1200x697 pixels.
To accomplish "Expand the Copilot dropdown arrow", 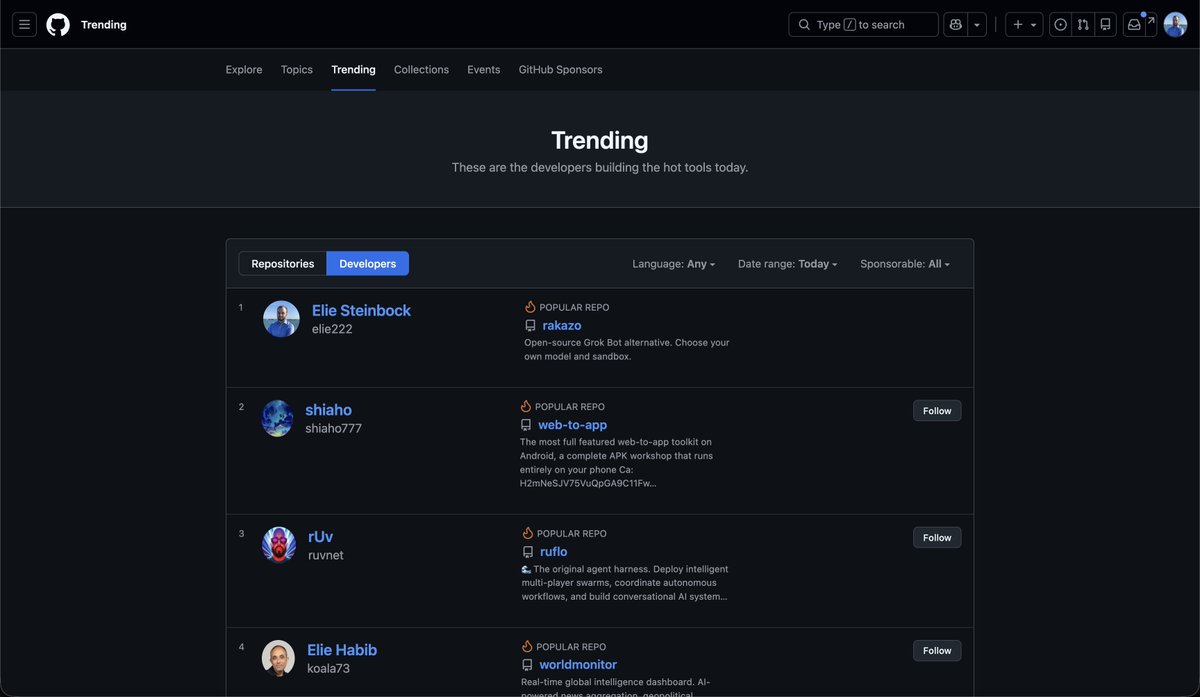I will tap(977, 24).
